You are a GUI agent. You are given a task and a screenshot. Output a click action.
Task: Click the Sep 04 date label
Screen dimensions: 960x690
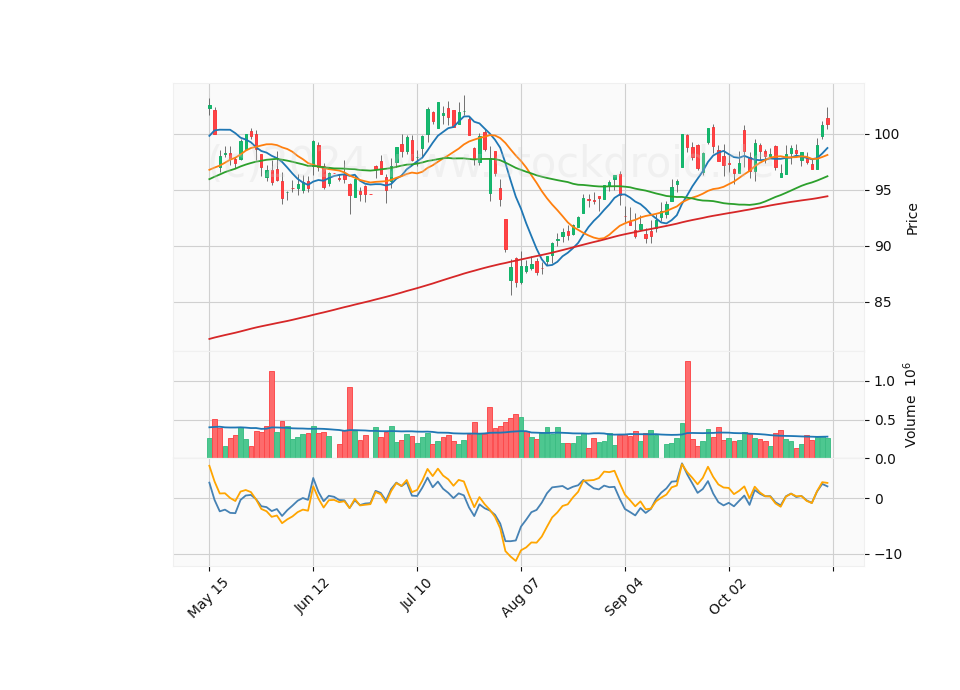point(623,597)
